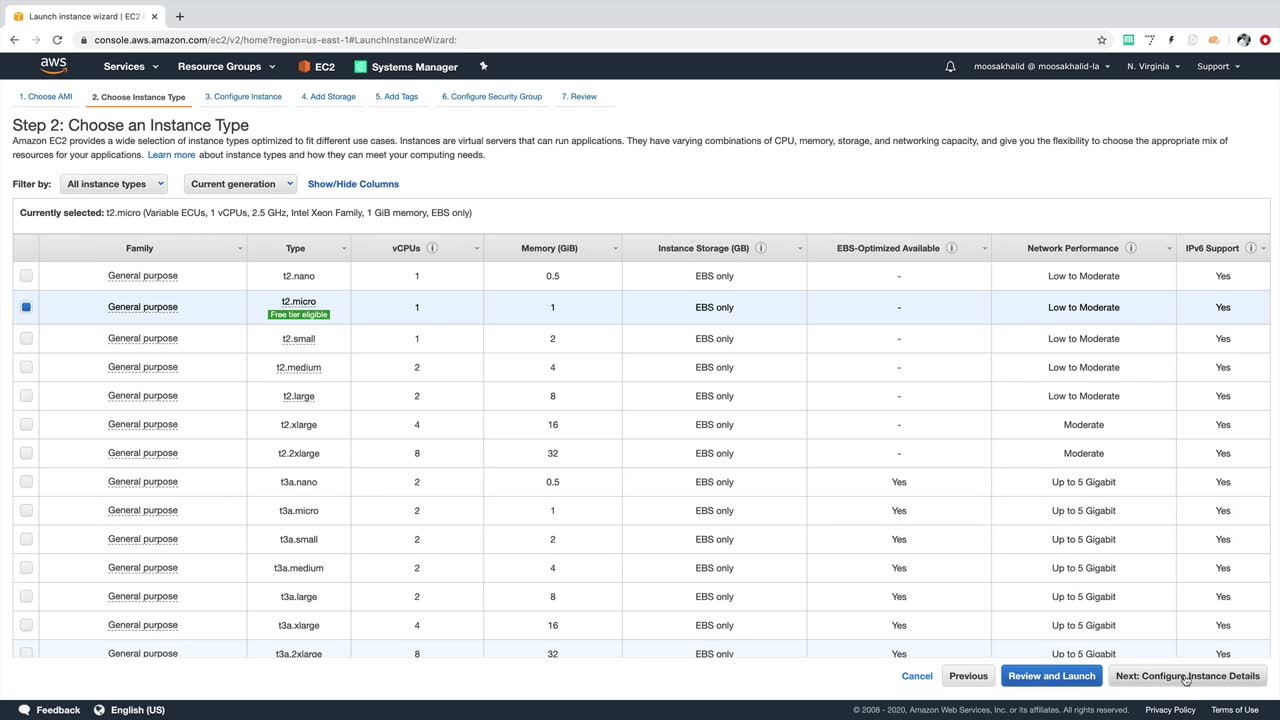Cancel the launch wizard
1280x720 pixels.
pos(917,676)
